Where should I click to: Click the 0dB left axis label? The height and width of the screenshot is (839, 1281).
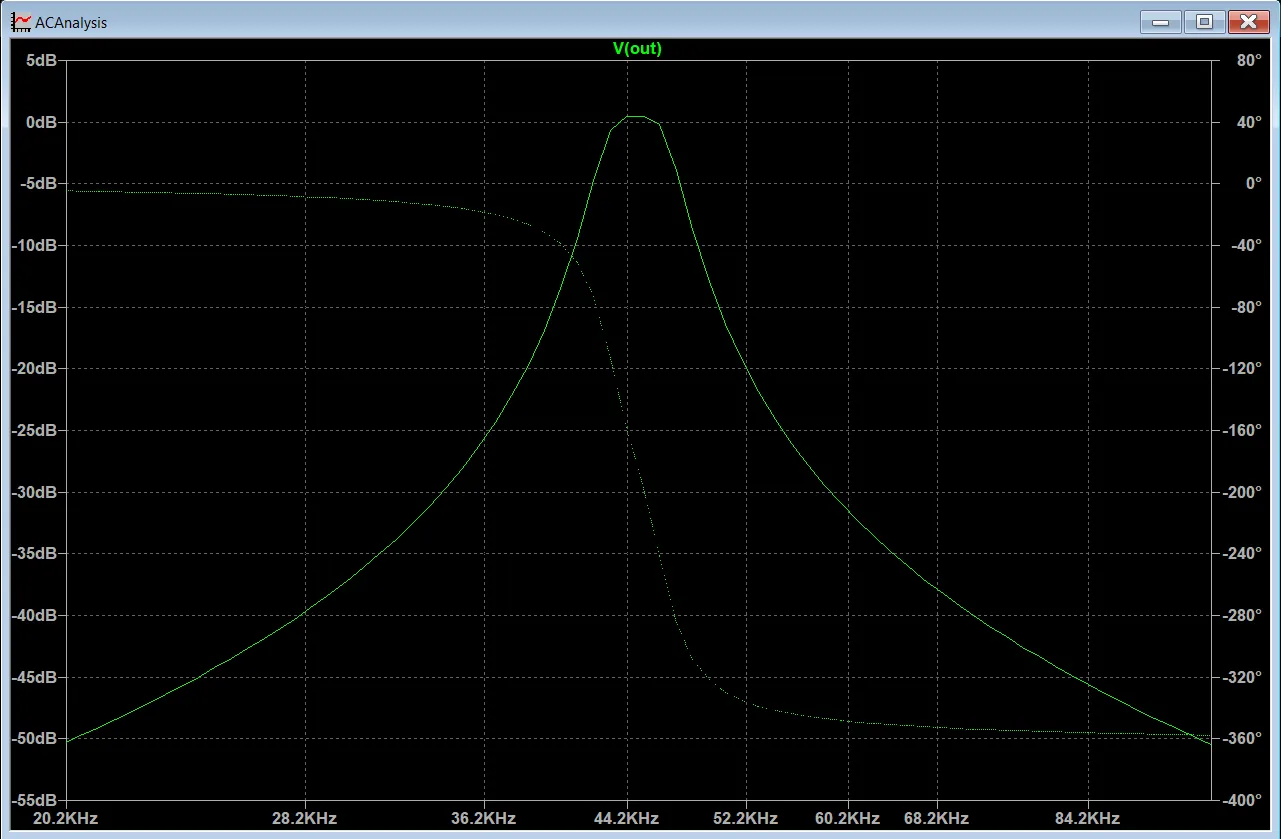tap(42, 122)
